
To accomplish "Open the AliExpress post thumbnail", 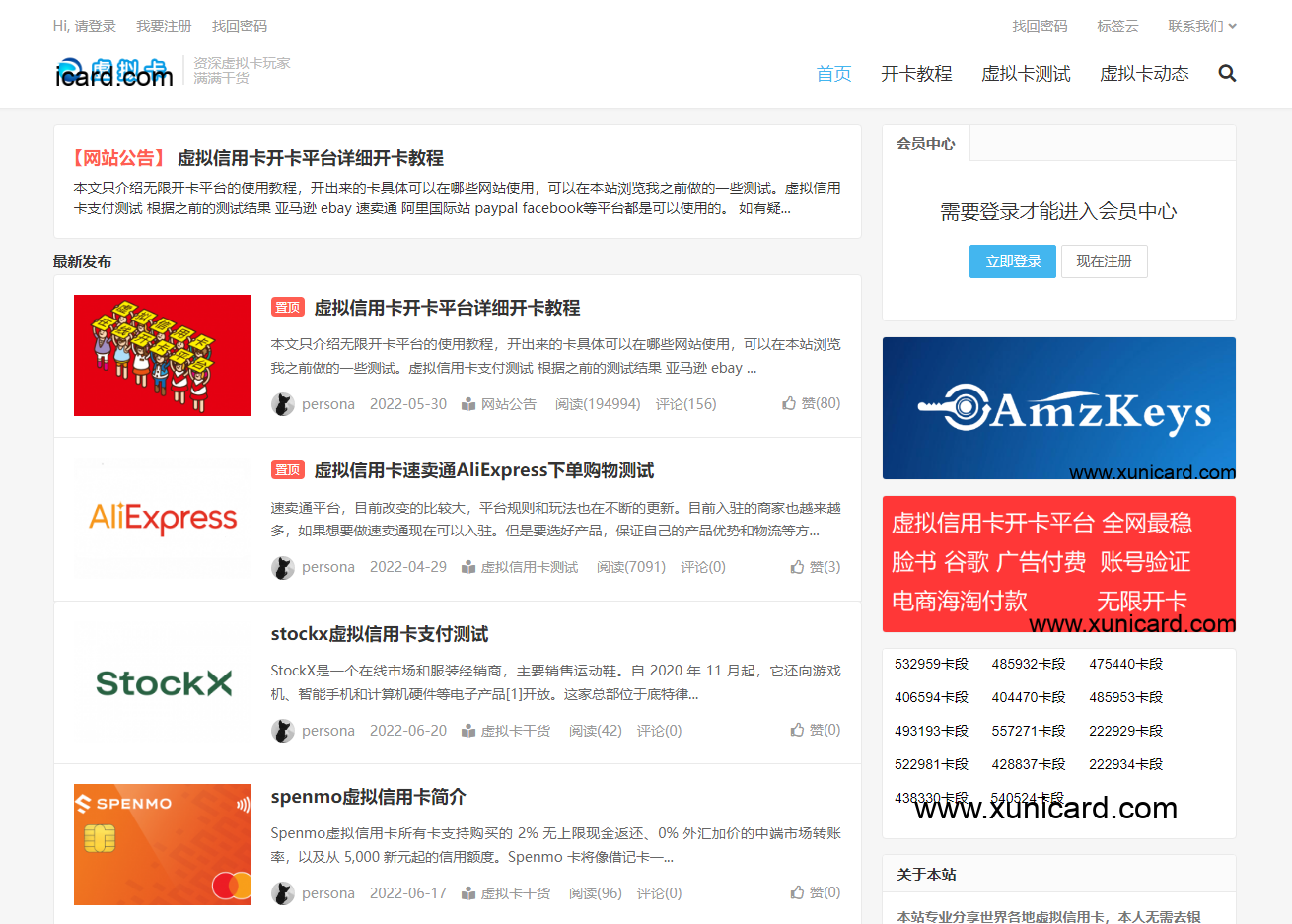I will tap(163, 519).
